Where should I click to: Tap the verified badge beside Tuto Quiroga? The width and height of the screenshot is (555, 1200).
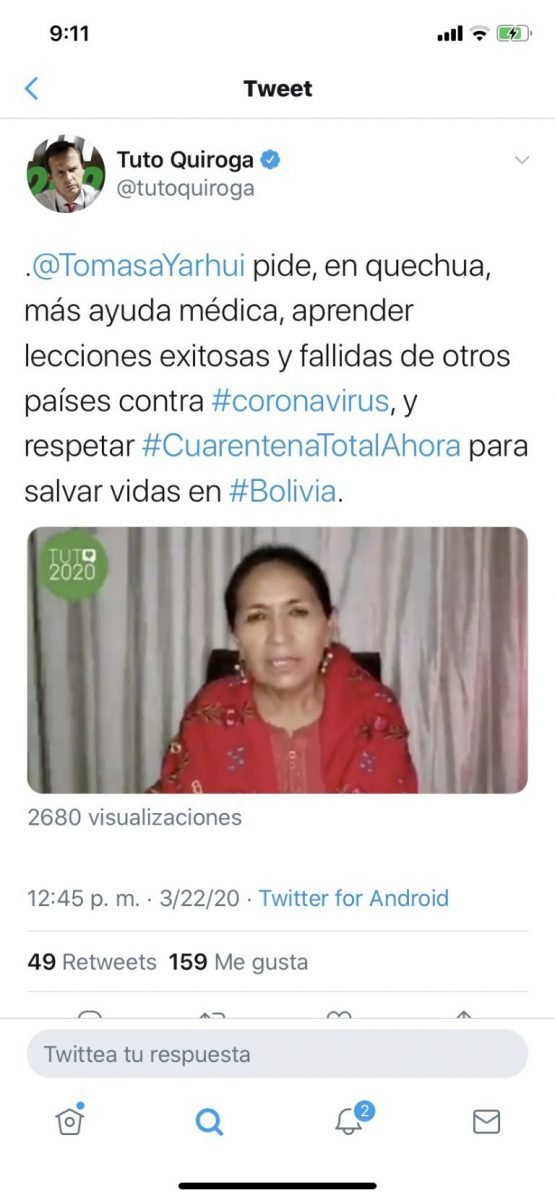[x=270, y=159]
